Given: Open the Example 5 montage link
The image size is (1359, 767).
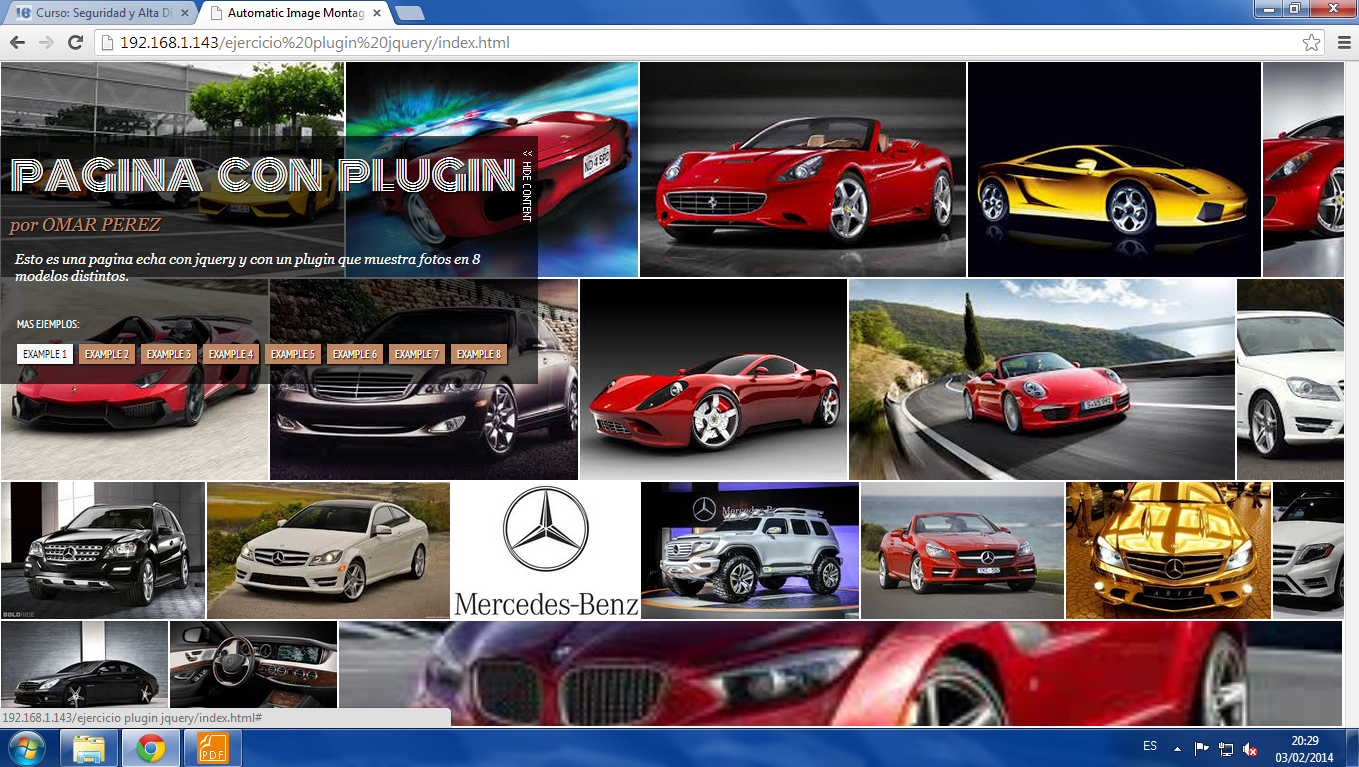Looking at the screenshot, I should coord(293,354).
